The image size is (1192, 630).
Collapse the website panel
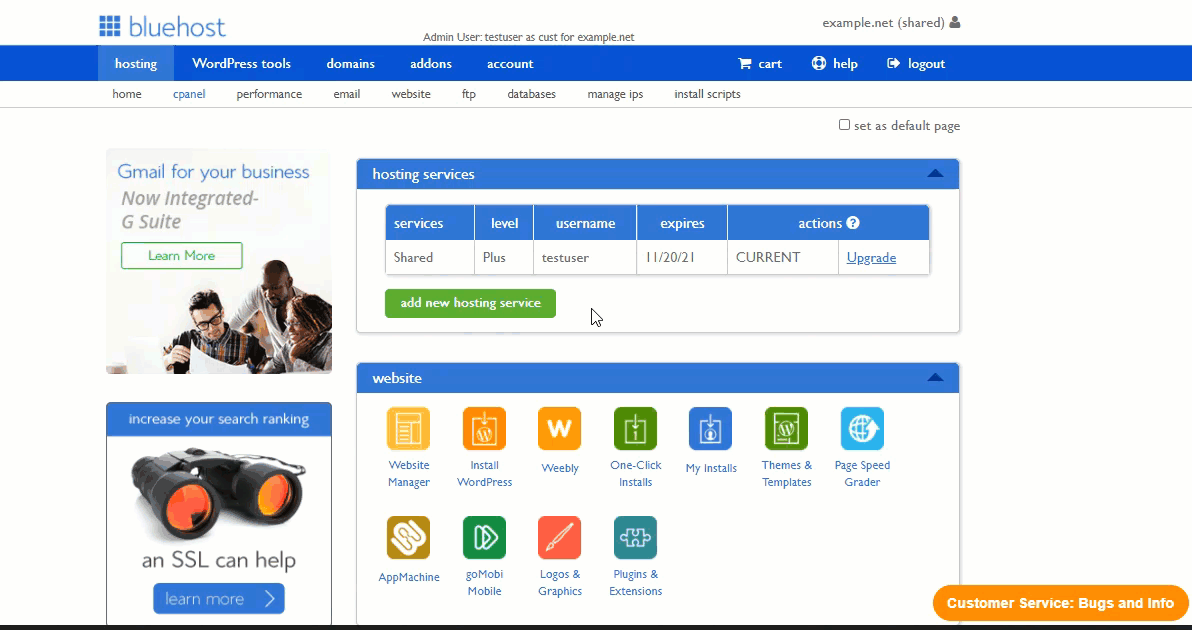pos(936,378)
